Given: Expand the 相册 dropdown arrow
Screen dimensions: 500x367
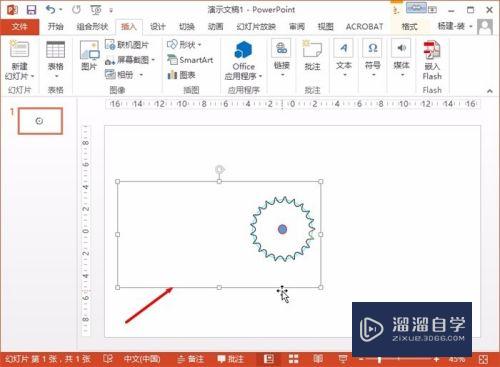Looking at the screenshot, I should 141,75.
